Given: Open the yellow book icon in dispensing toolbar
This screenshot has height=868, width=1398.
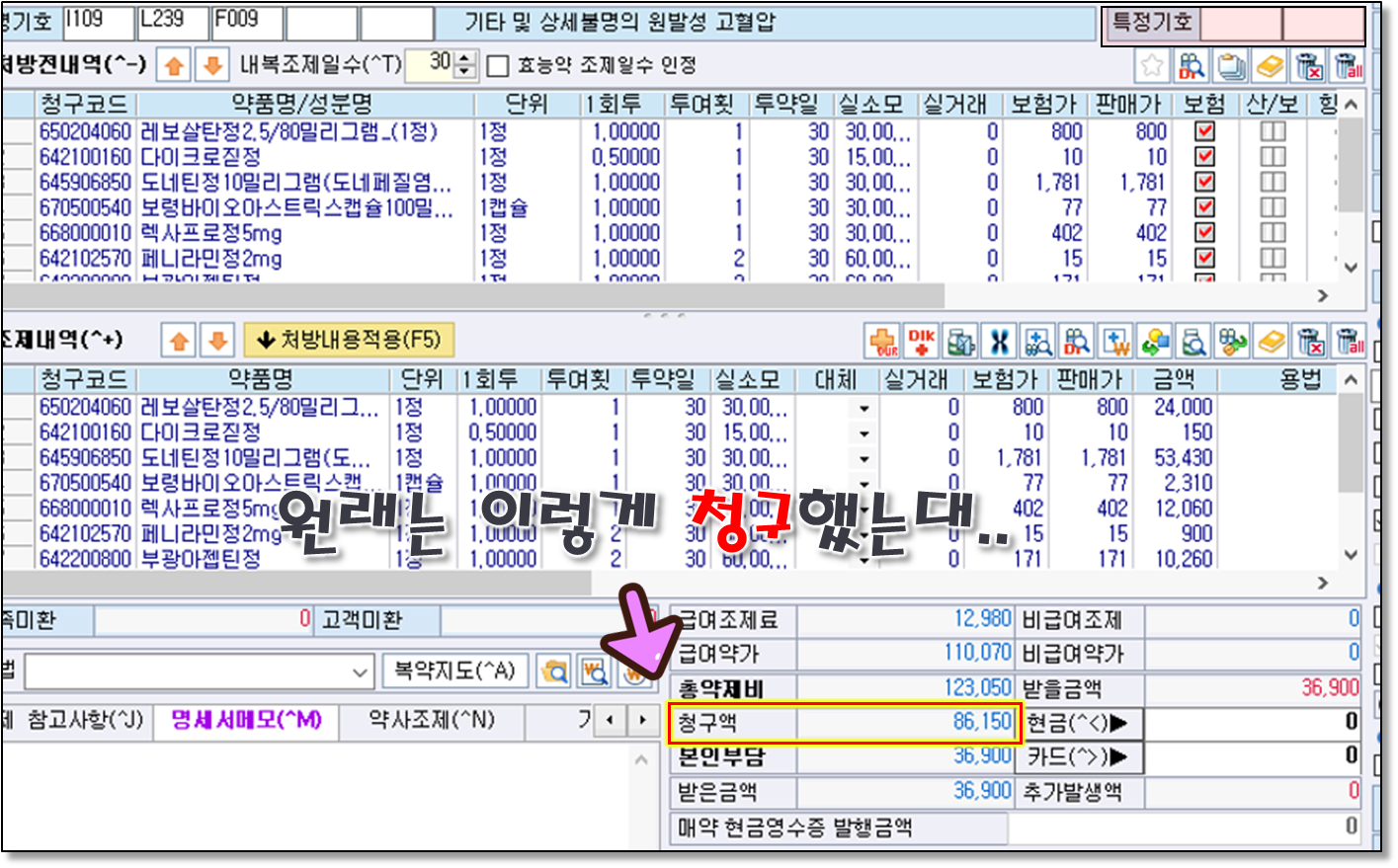Looking at the screenshot, I should (1272, 342).
